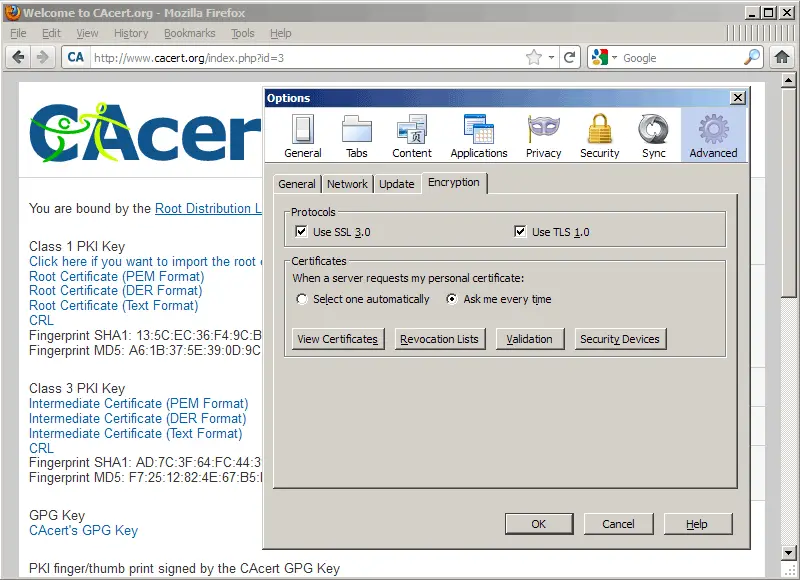The width and height of the screenshot is (800, 580).
Task: Switch to the Update tab
Action: point(396,184)
